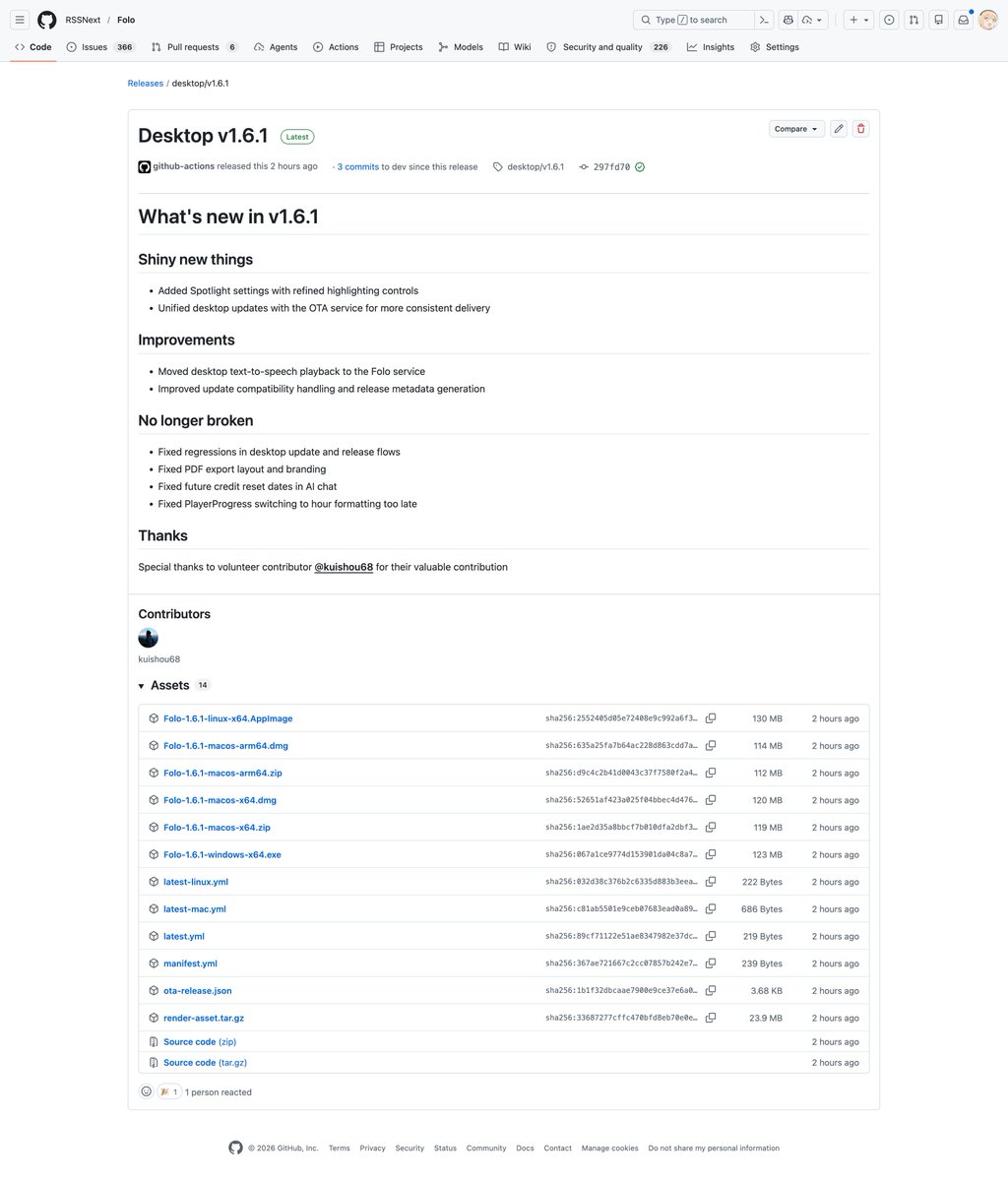Download manifest.yml asset
The width and height of the screenshot is (1008, 1181).
coord(190,963)
